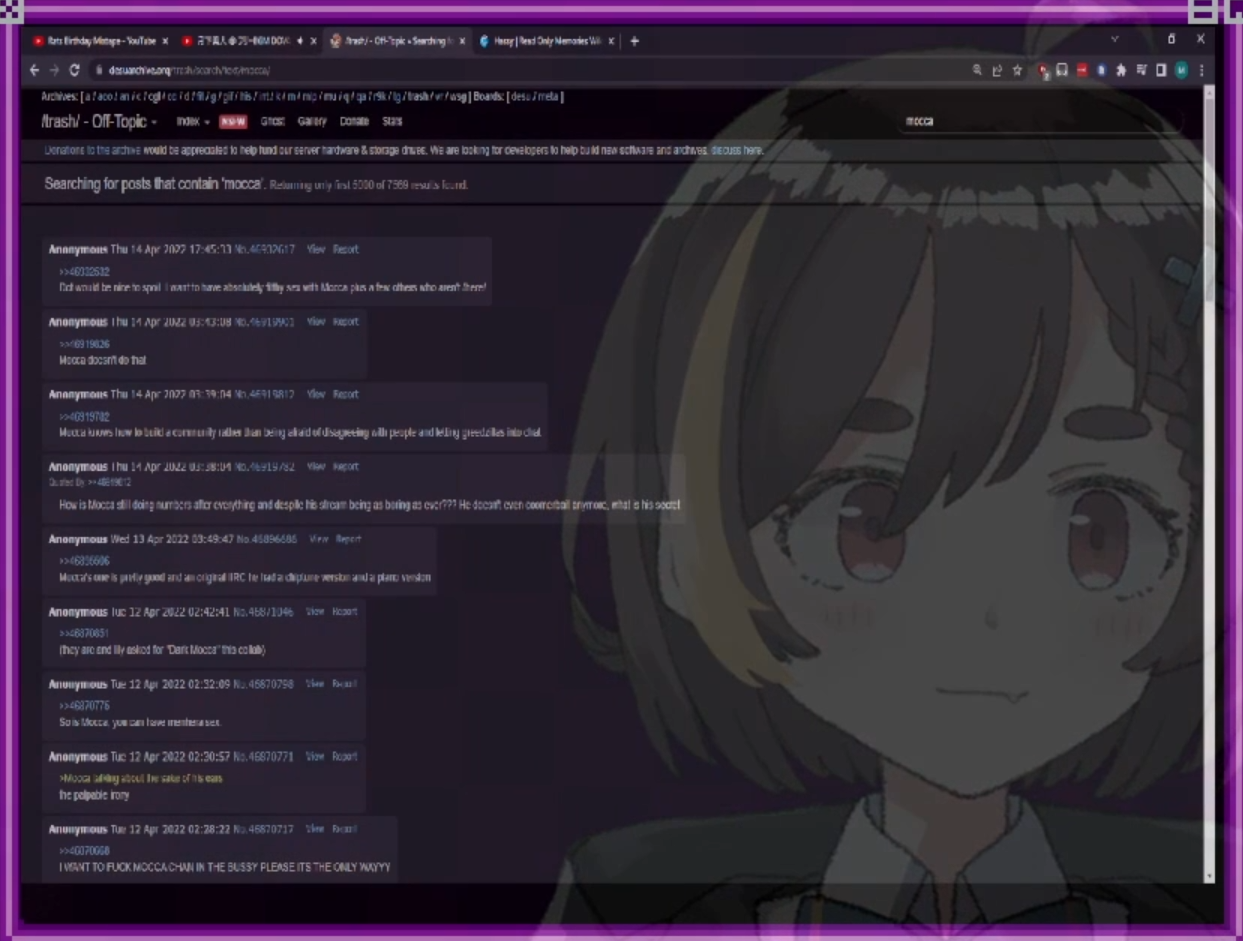Click the 'Searching for posts that contain' heading

pyautogui.click(x=155, y=184)
